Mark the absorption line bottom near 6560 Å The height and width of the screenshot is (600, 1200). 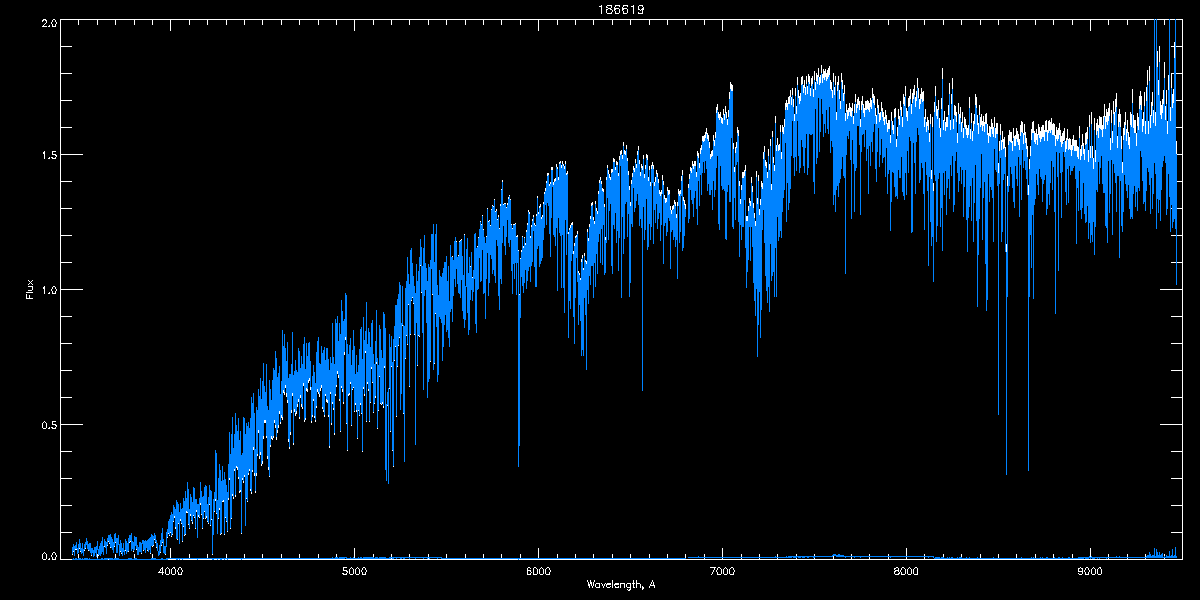(642, 389)
